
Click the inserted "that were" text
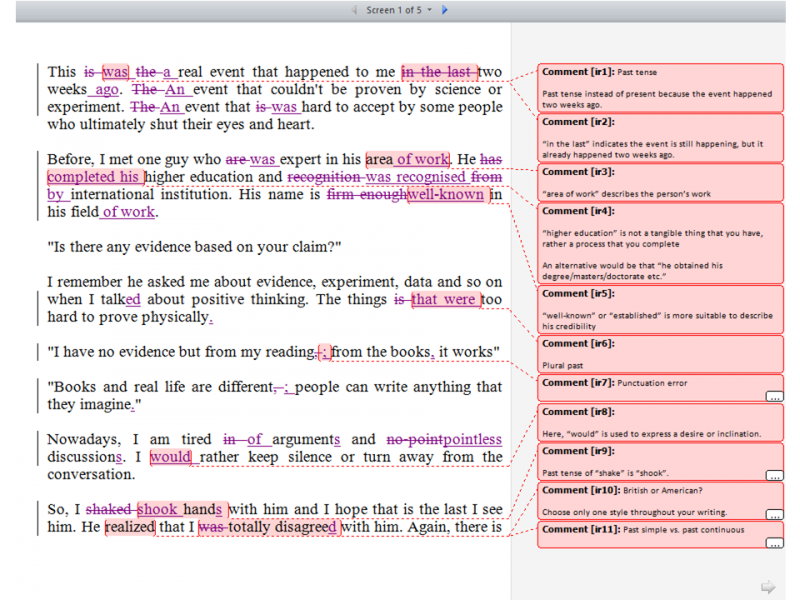coord(445,299)
